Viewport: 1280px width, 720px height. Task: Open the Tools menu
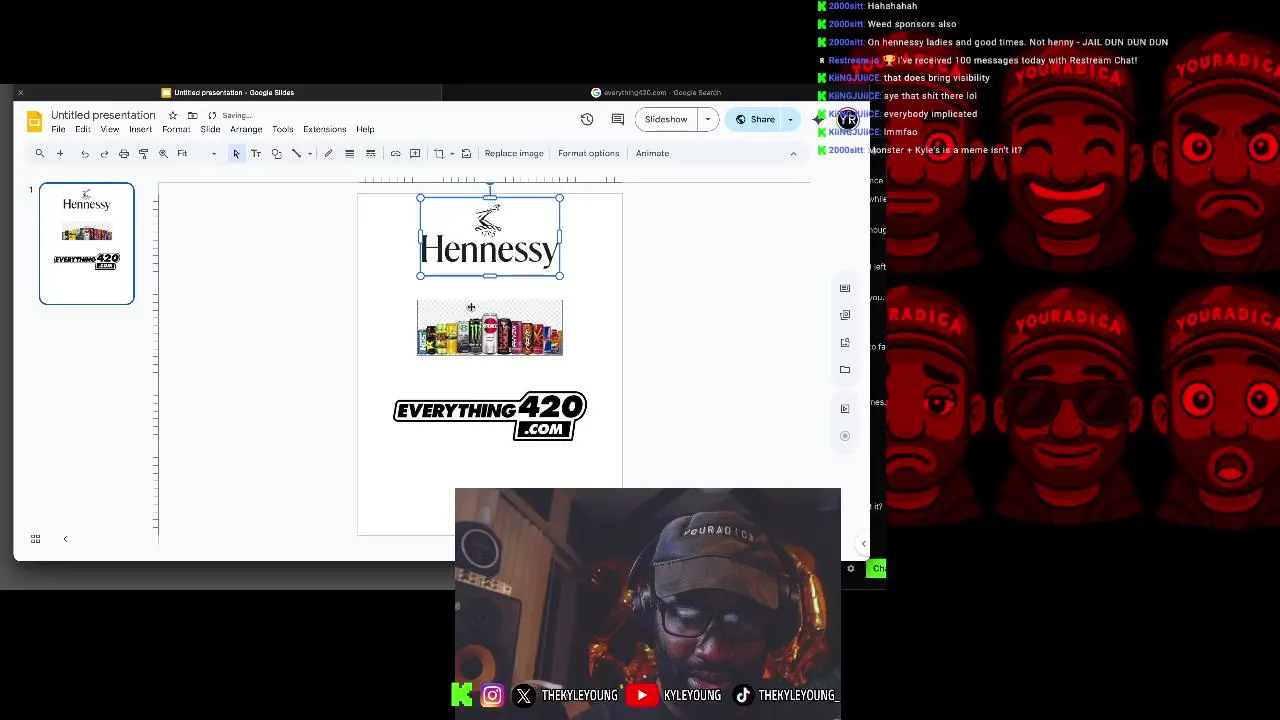coord(283,129)
